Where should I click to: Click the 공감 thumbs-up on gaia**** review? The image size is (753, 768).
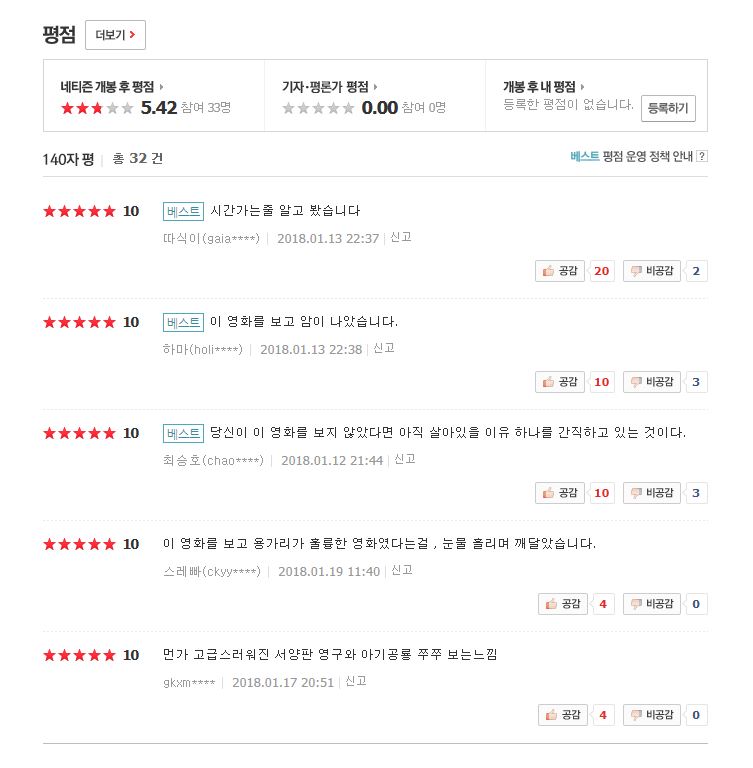tap(559, 271)
